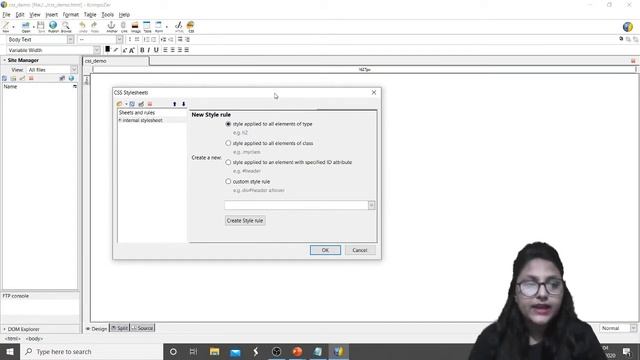The image size is (640, 360).
Task: Click open stylesheet folder icon in dialog
Action: 120,104
